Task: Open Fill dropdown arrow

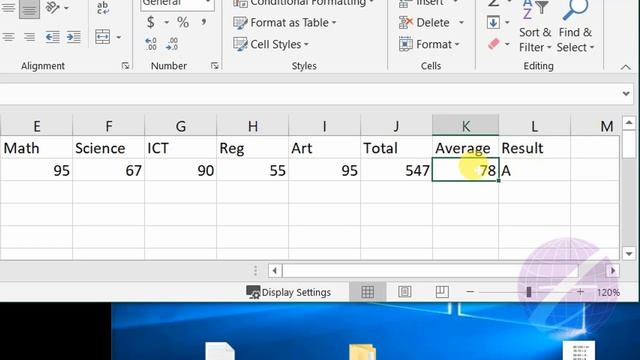Action: tap(507, 22)
